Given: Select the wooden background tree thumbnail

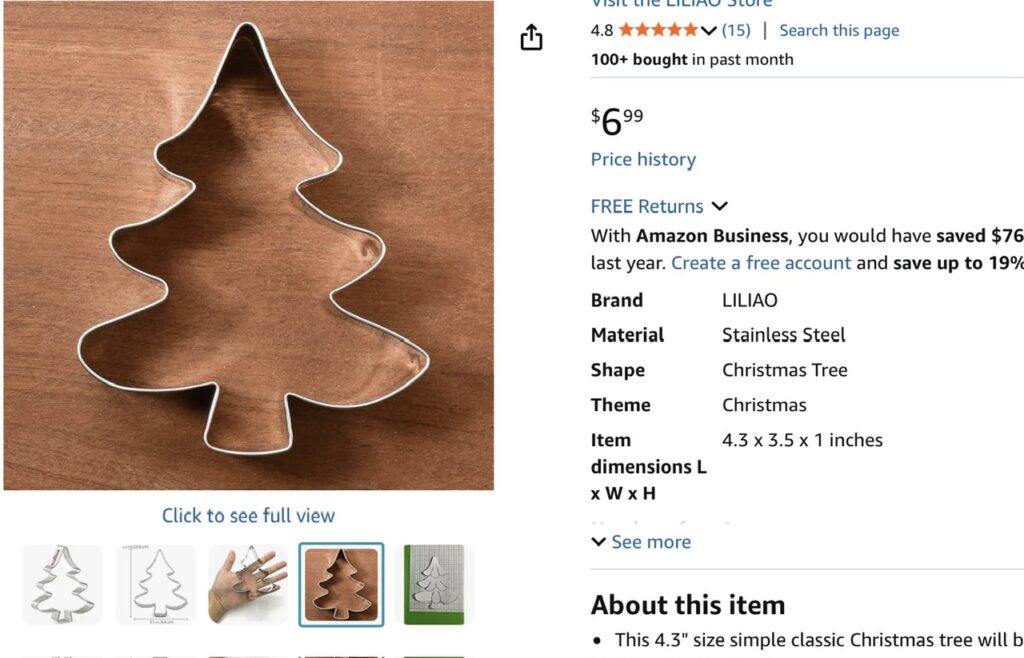Looking at the screenshot, I should tap(341, 585).
